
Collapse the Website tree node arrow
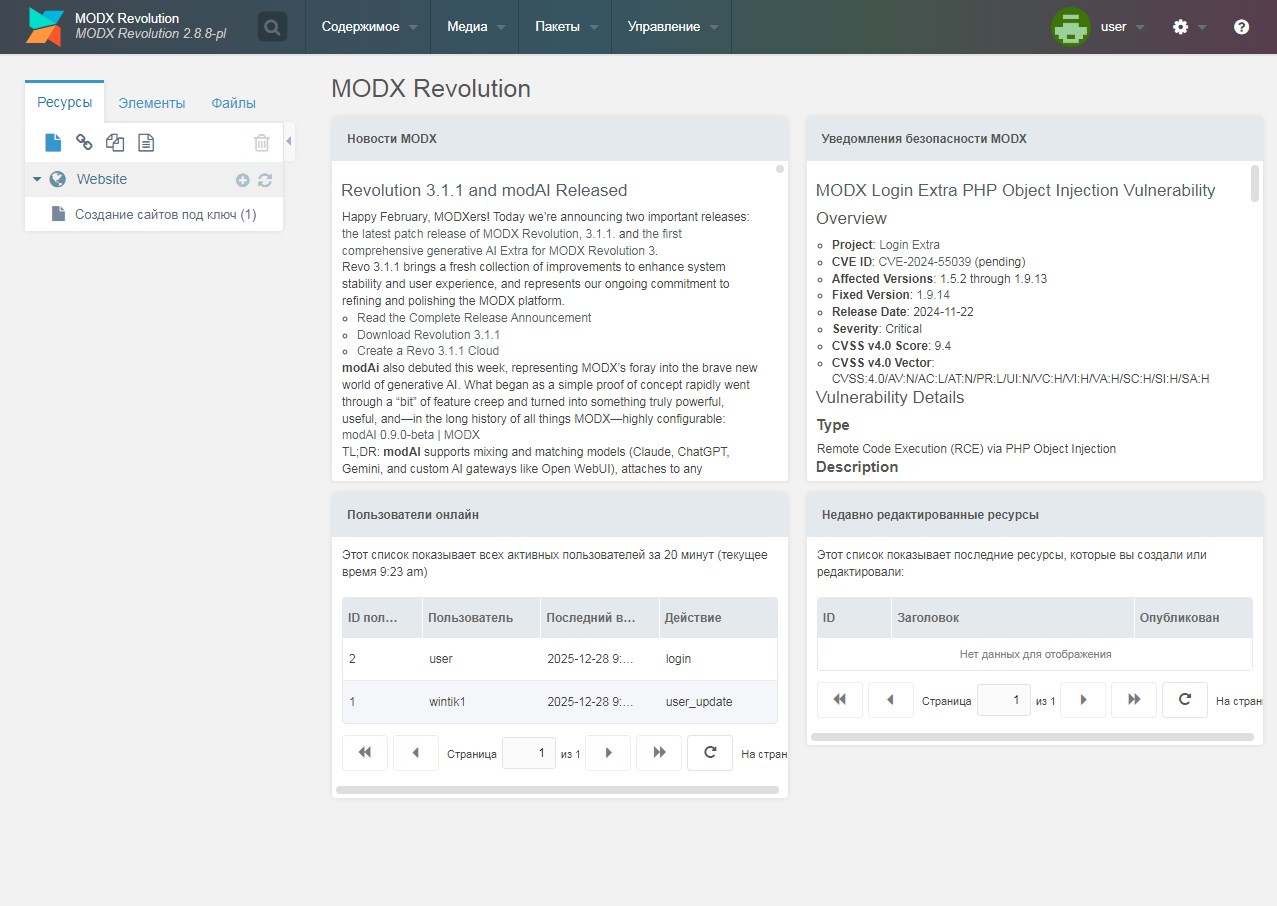37,180
